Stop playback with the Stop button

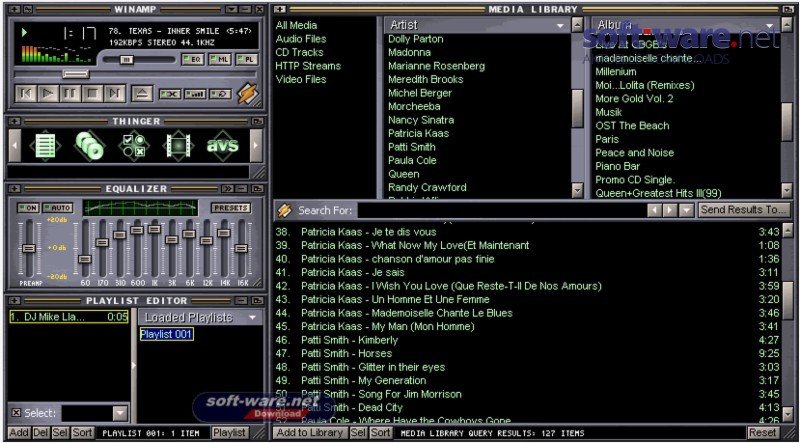[92, 93]
